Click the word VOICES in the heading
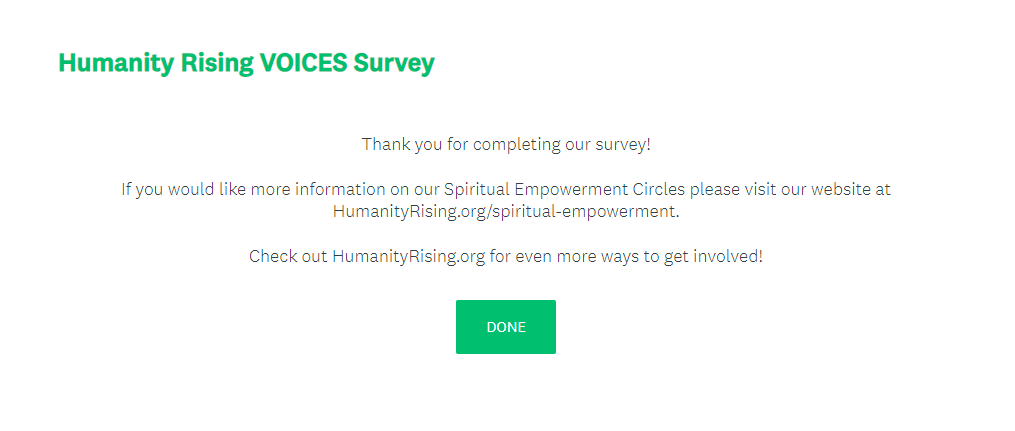The image size is (1015, 431). point(304,63)
